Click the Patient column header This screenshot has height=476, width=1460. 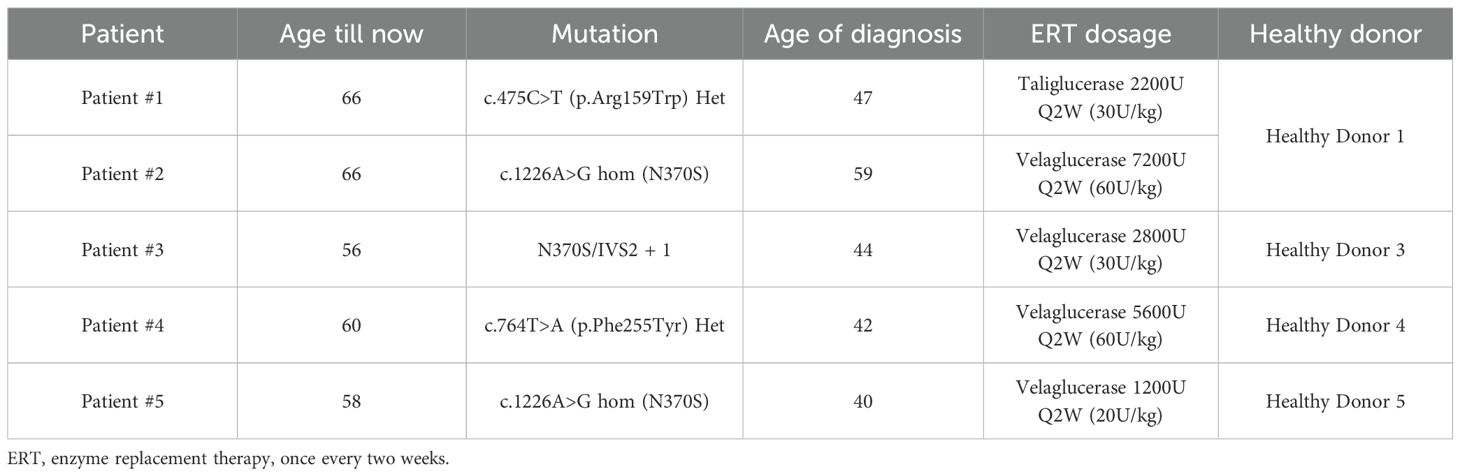coord(122,34)
